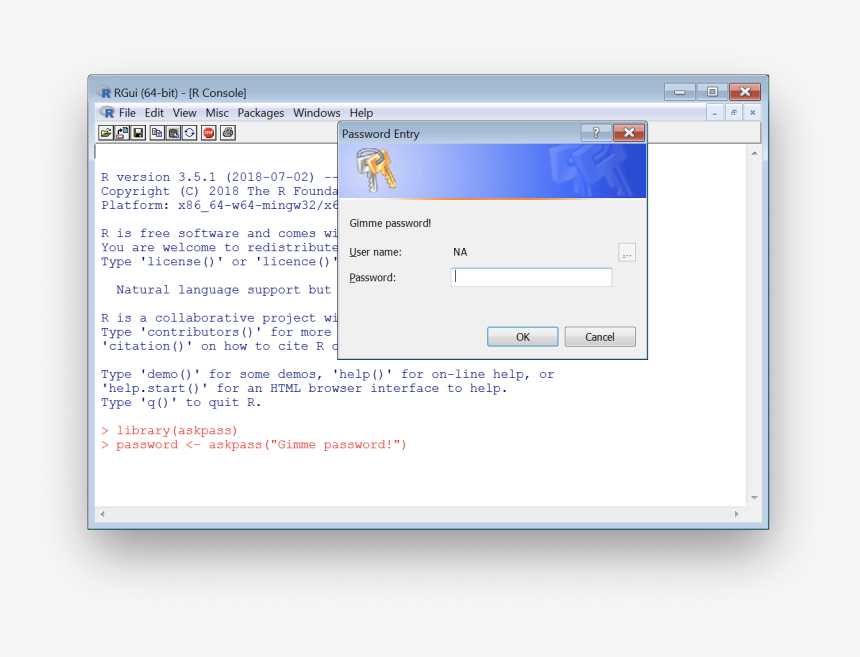
Task: Click the Paste toolbar icon
Action: (173, 133)
